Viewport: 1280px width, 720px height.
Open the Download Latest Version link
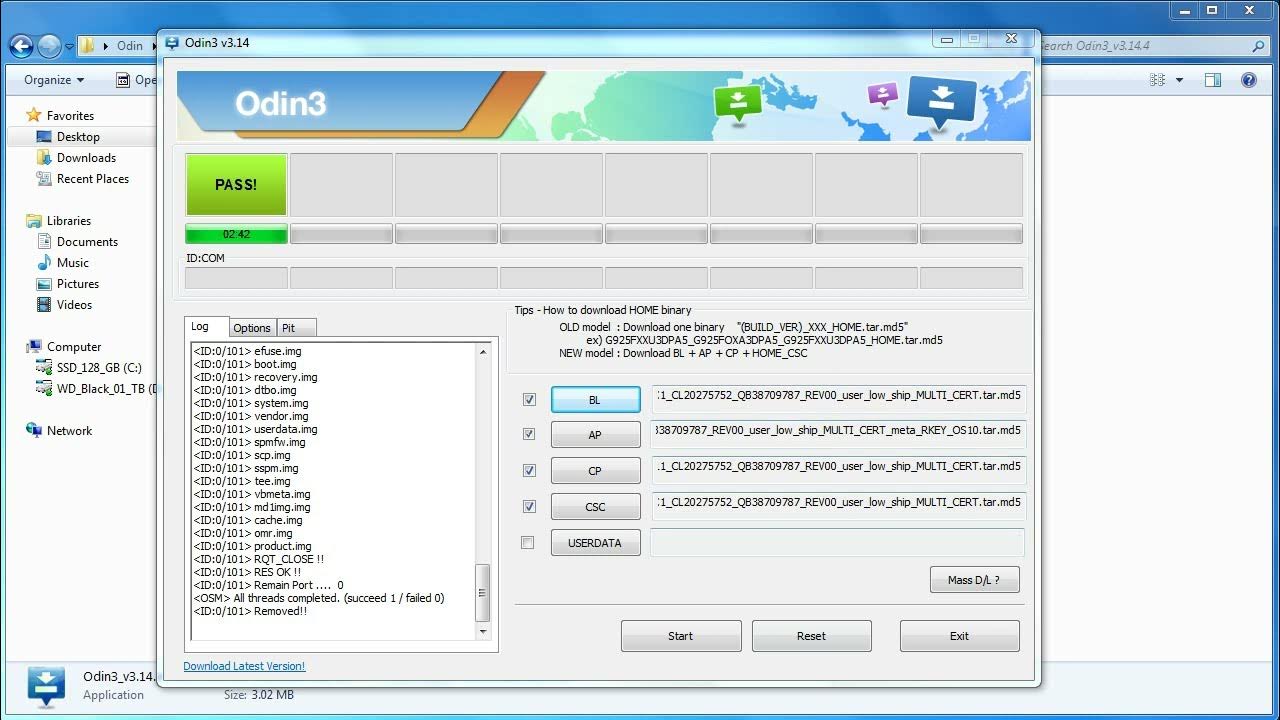244,666
